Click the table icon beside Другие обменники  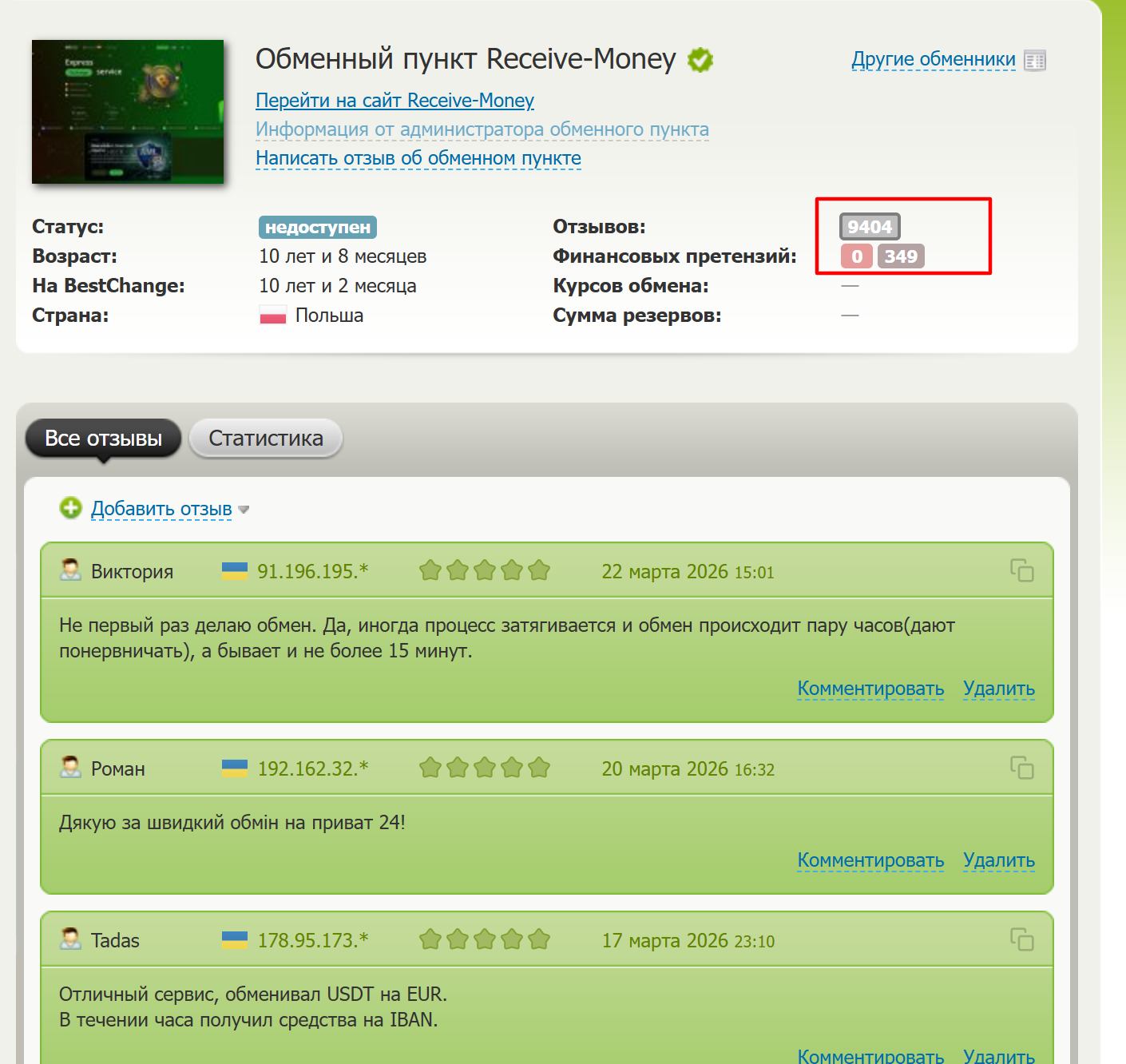coord(1035,61)
